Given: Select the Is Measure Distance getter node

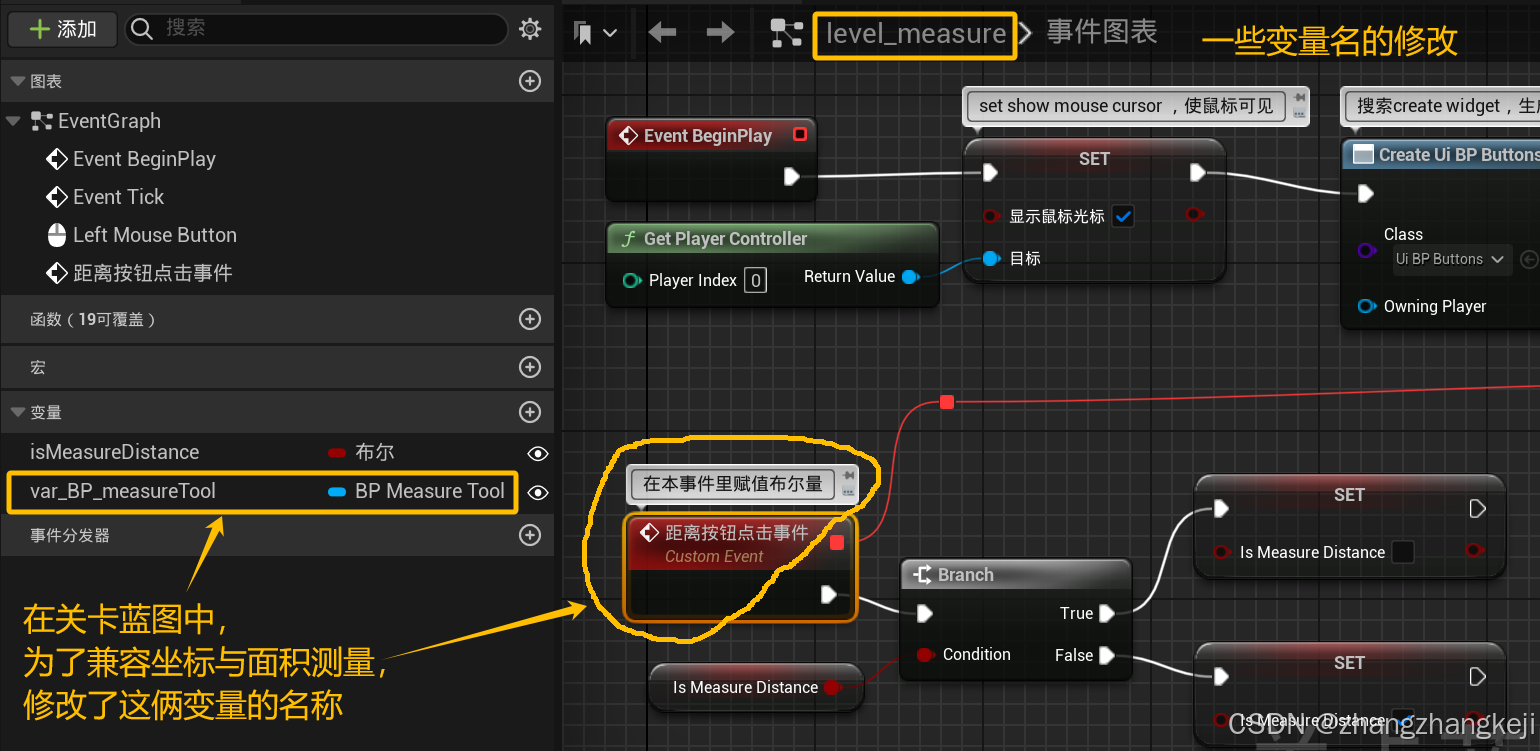Looking at the screenshot, I should [755, 688].
